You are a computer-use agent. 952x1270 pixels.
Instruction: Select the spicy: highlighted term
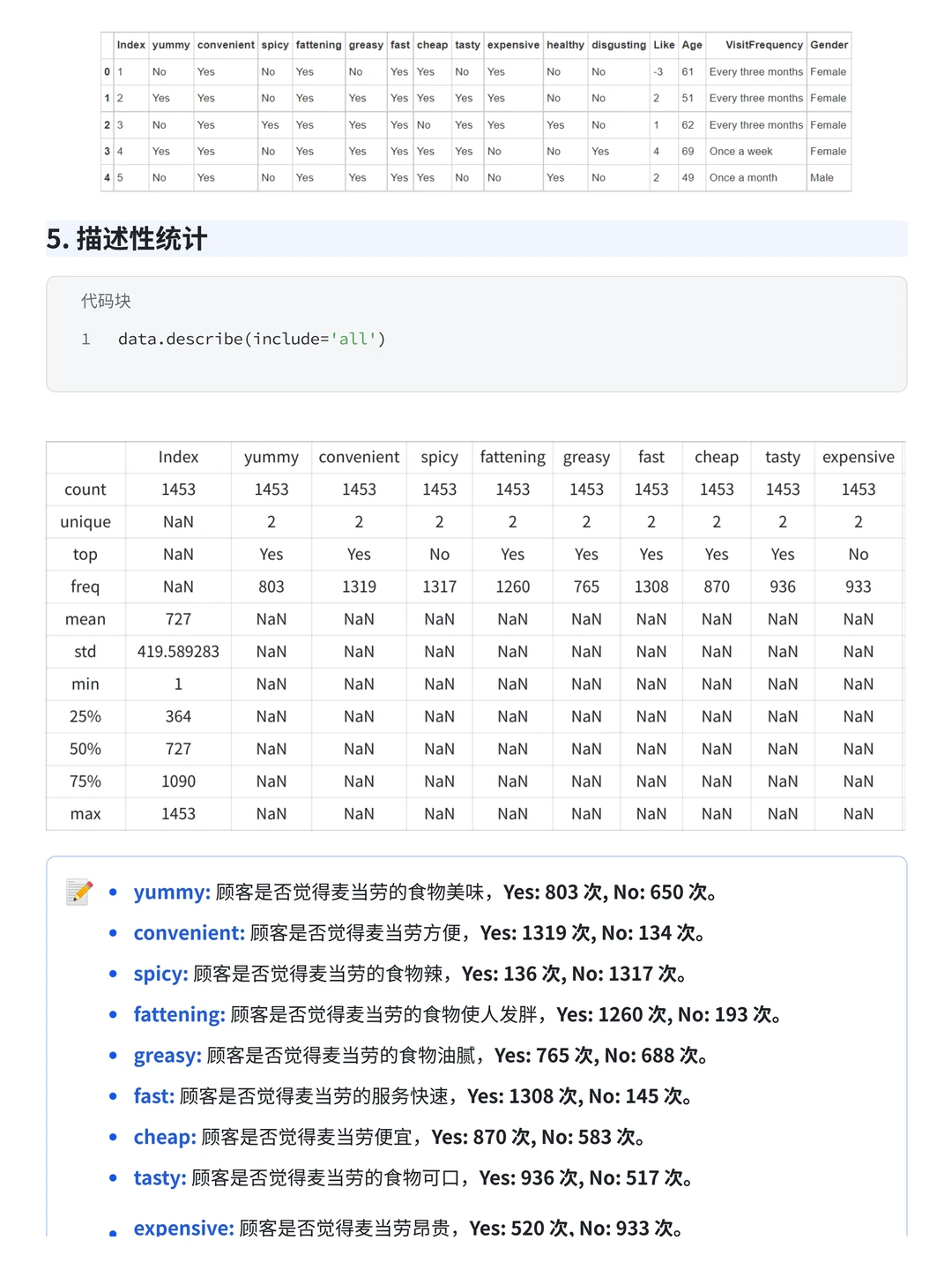coord(160,974)
